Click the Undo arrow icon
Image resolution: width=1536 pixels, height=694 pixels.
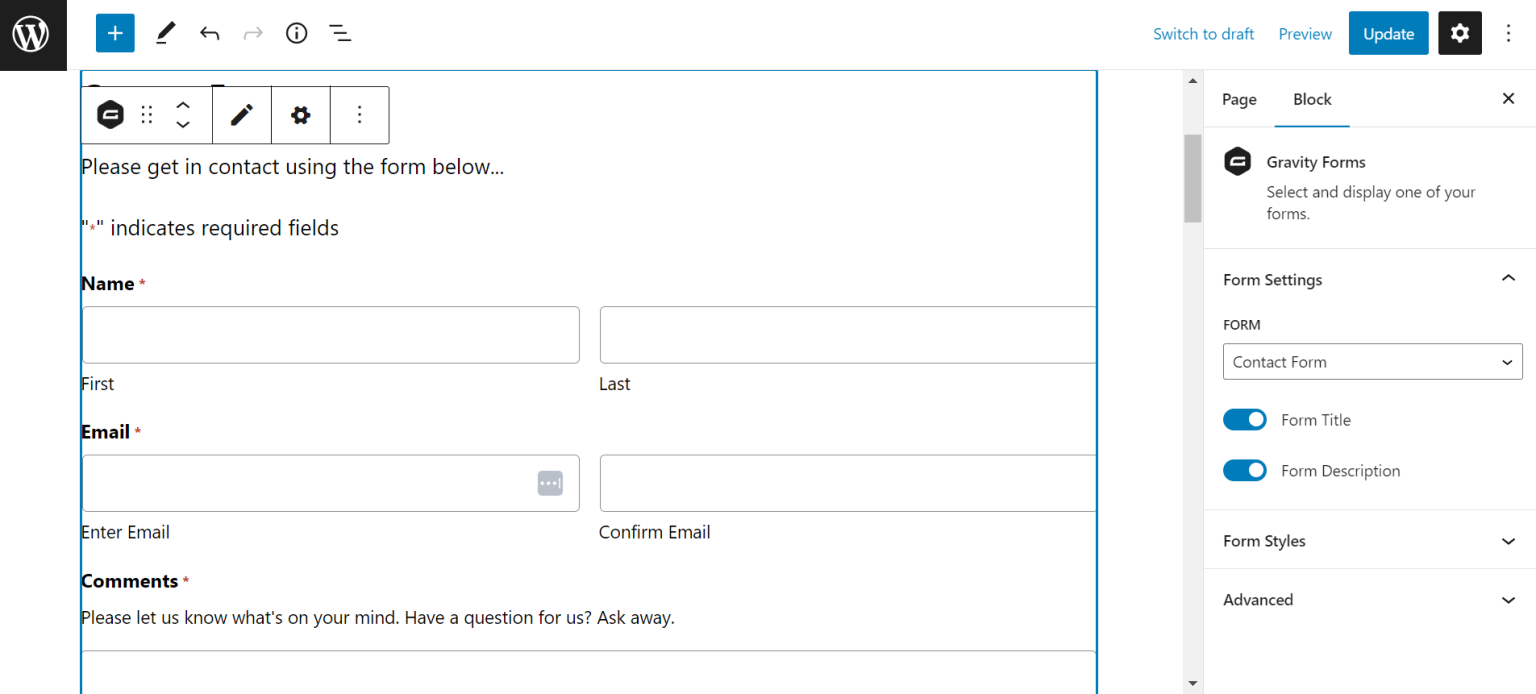pos(209,34)
